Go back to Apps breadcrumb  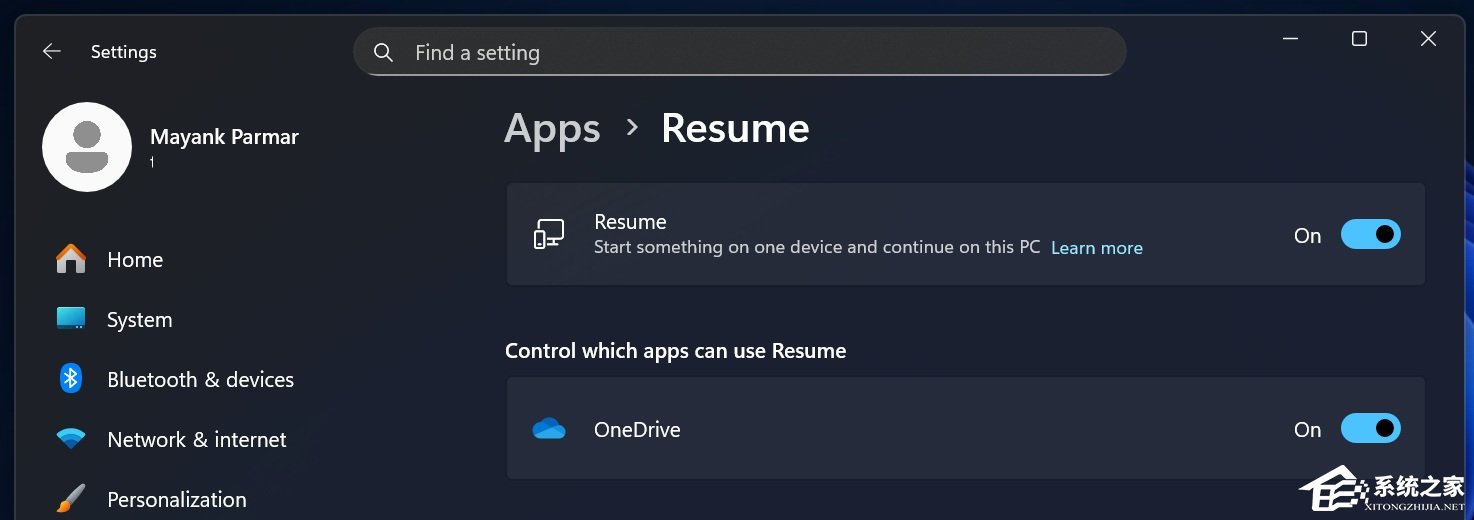(x=552, y=129)
